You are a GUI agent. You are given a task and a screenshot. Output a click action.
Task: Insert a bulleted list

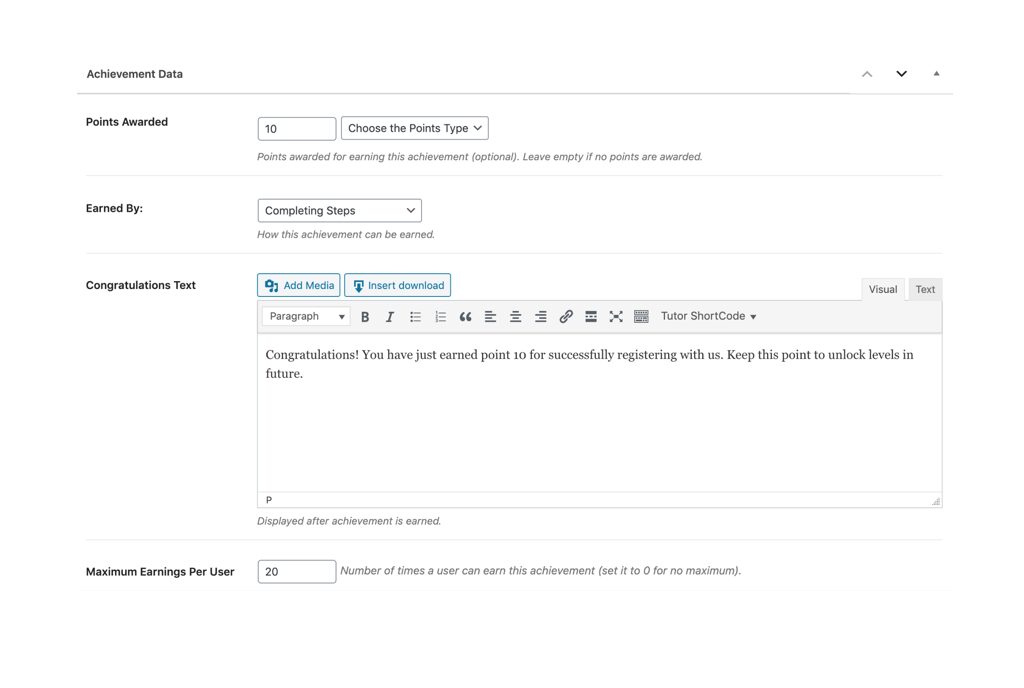415,316
